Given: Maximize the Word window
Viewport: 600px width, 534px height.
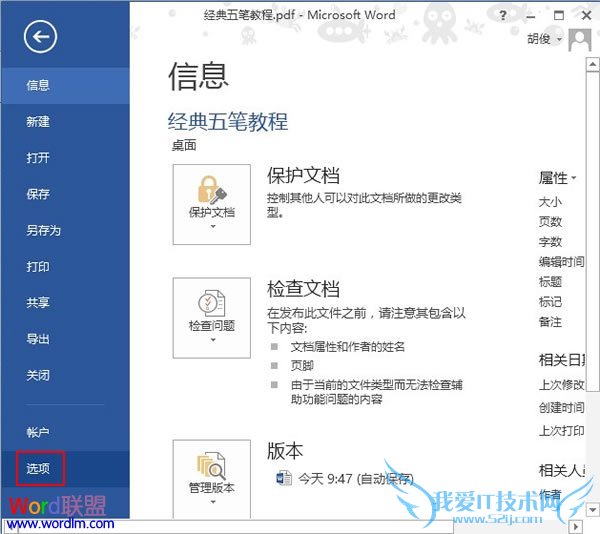Looking at the screenshot, I should pyautogui.click(x=559, y=16).
